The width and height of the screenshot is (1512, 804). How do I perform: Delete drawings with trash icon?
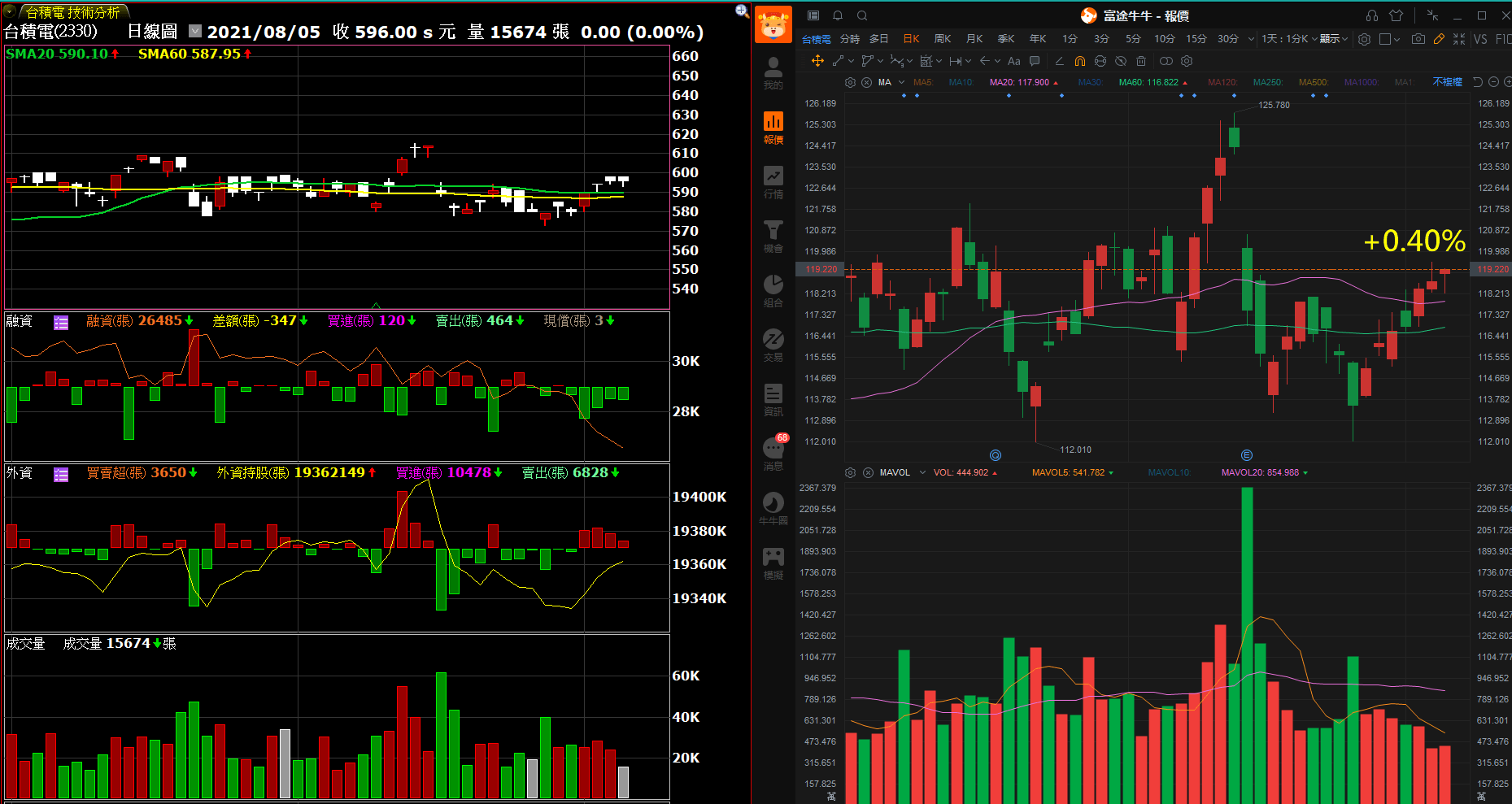1141,61
